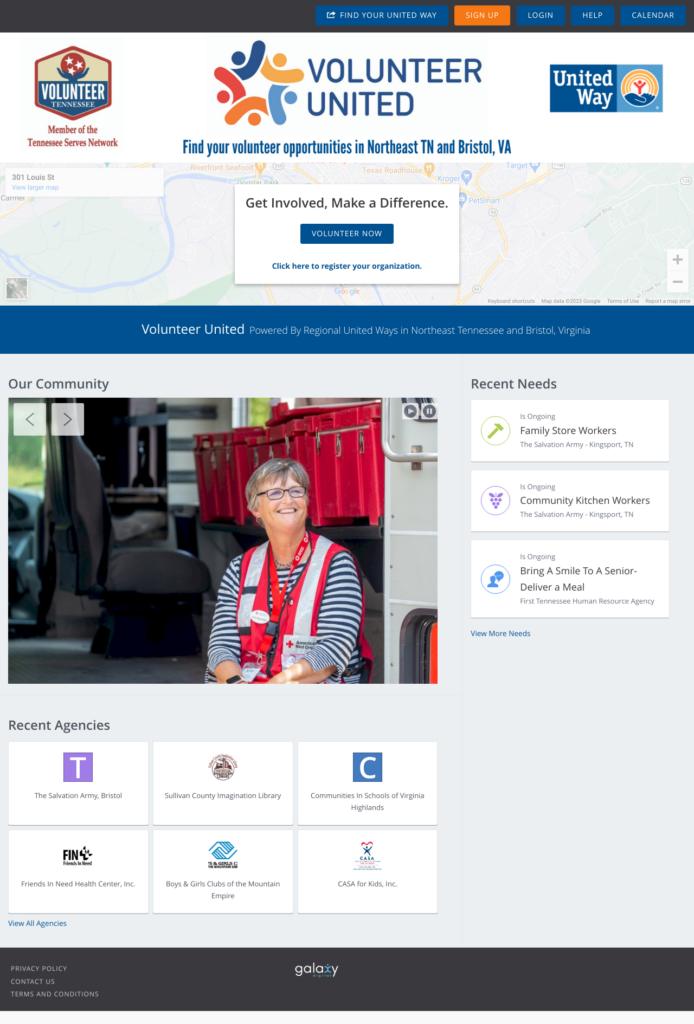Open Friends In Need FIN logo

78,855
